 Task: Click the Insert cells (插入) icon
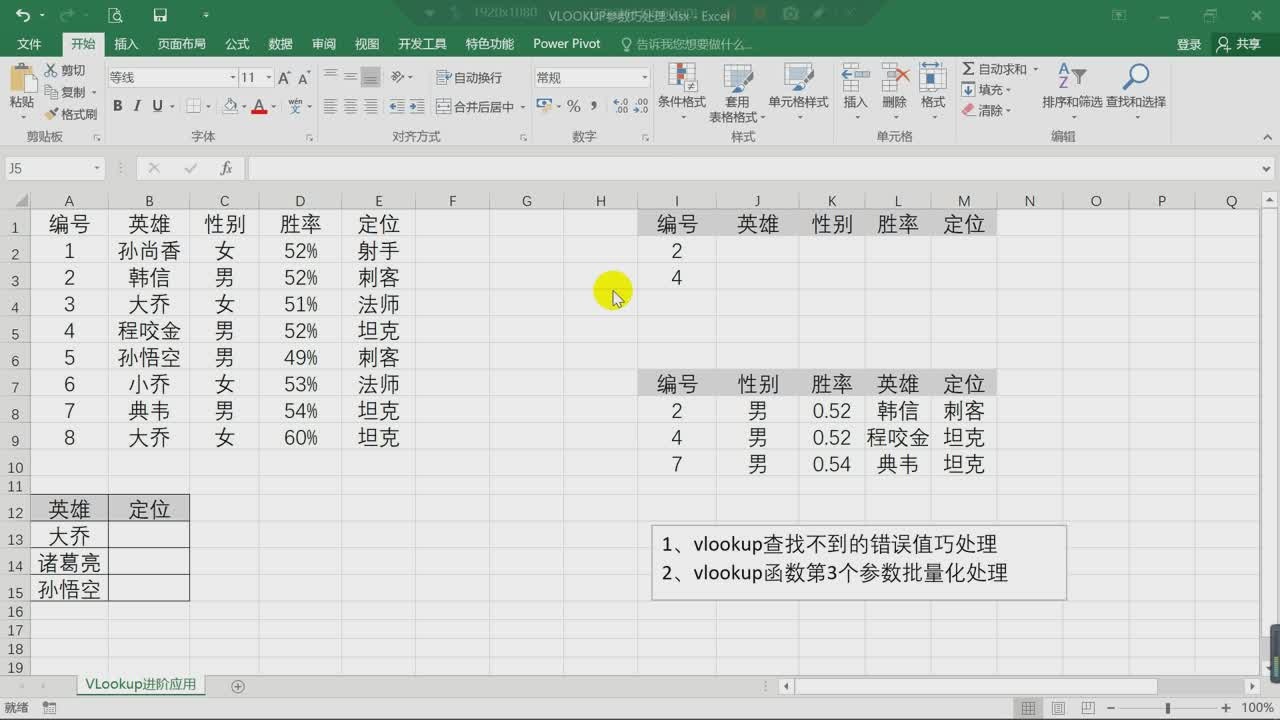pyautogui.click(x=855, y=76)
